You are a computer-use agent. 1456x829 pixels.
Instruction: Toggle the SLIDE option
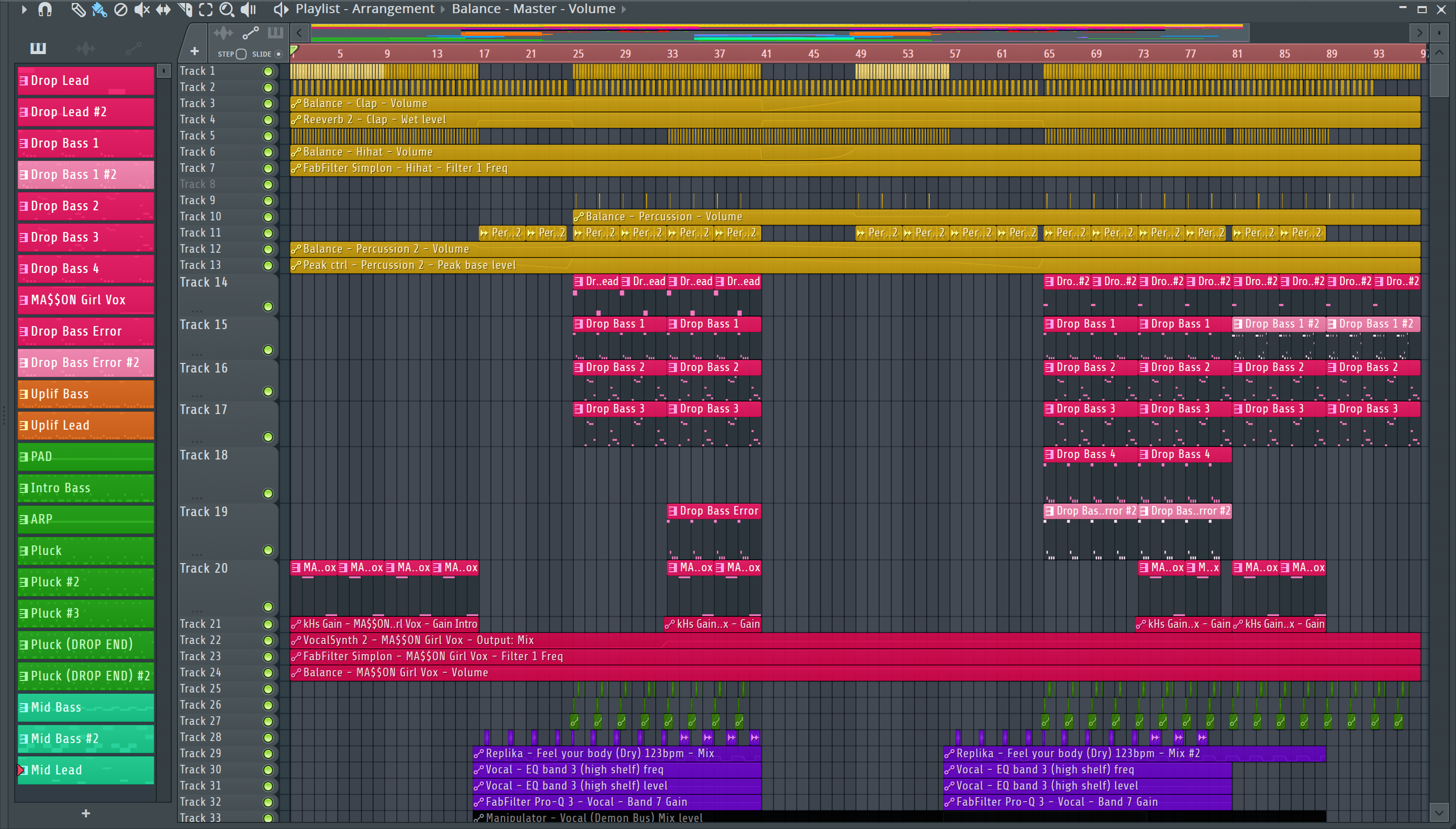tap(279, 54)
